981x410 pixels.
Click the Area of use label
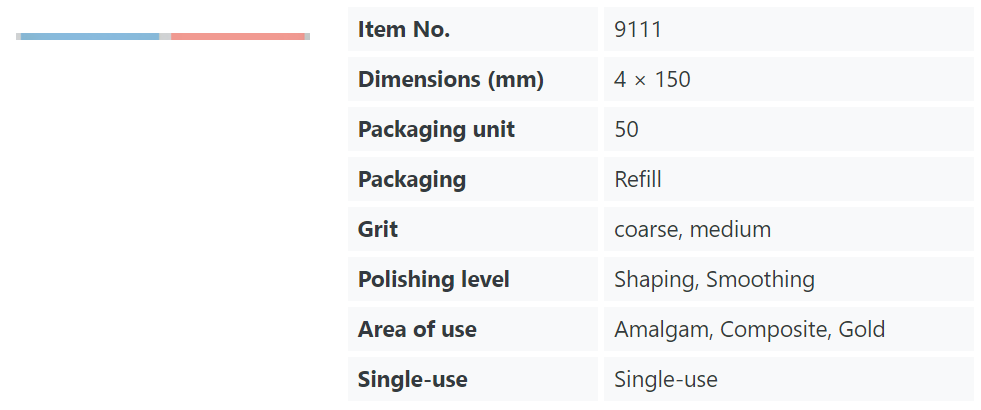pos(417,329)
